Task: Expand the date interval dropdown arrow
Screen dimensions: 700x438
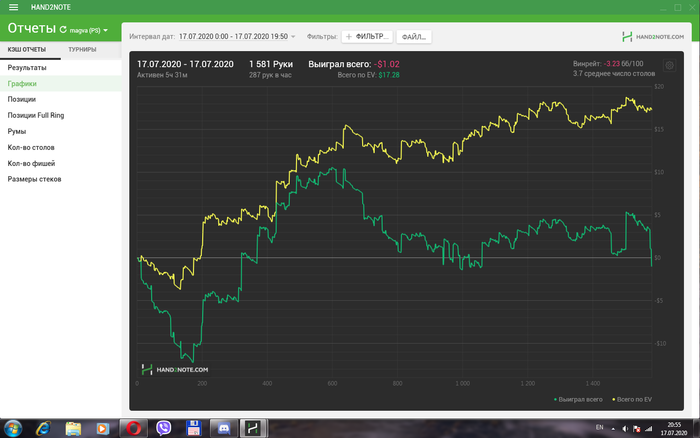Action: [x=293, y=37]
